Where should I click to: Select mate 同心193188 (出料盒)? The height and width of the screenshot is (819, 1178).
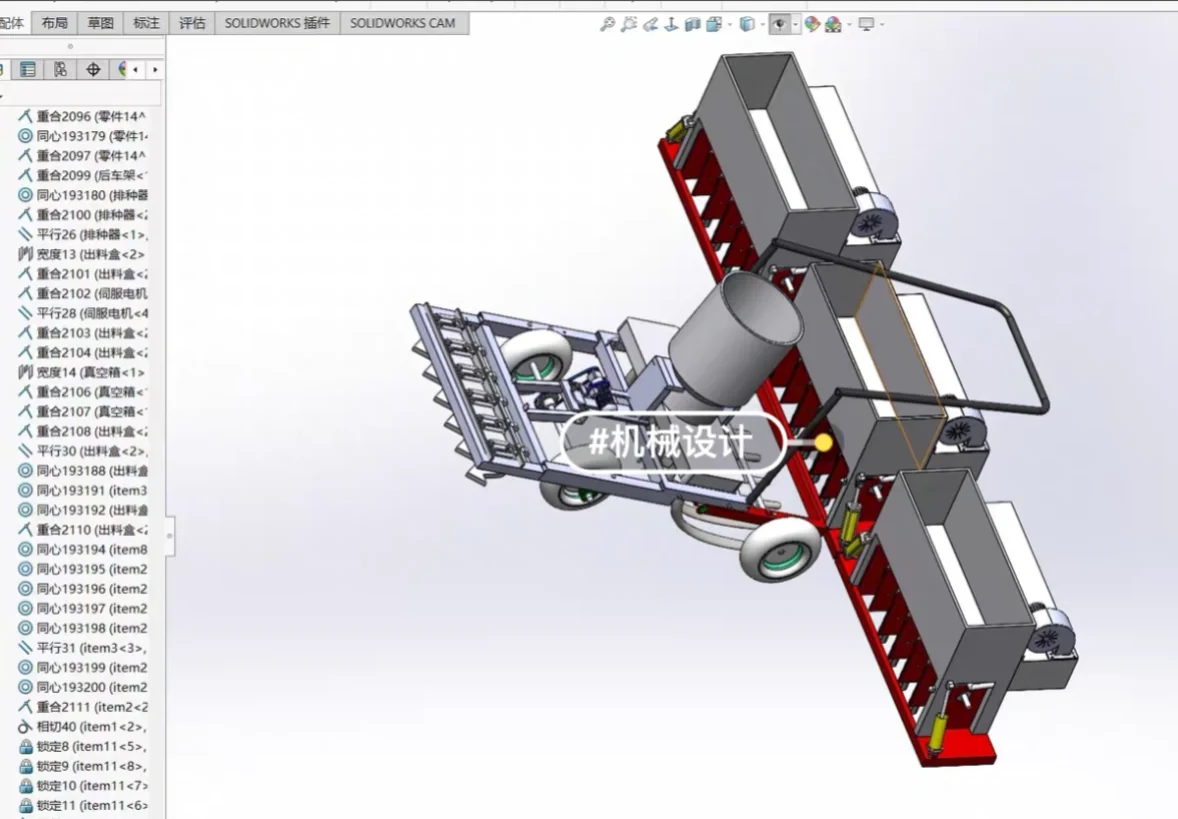pyautogui.click(x=81, y=471)
